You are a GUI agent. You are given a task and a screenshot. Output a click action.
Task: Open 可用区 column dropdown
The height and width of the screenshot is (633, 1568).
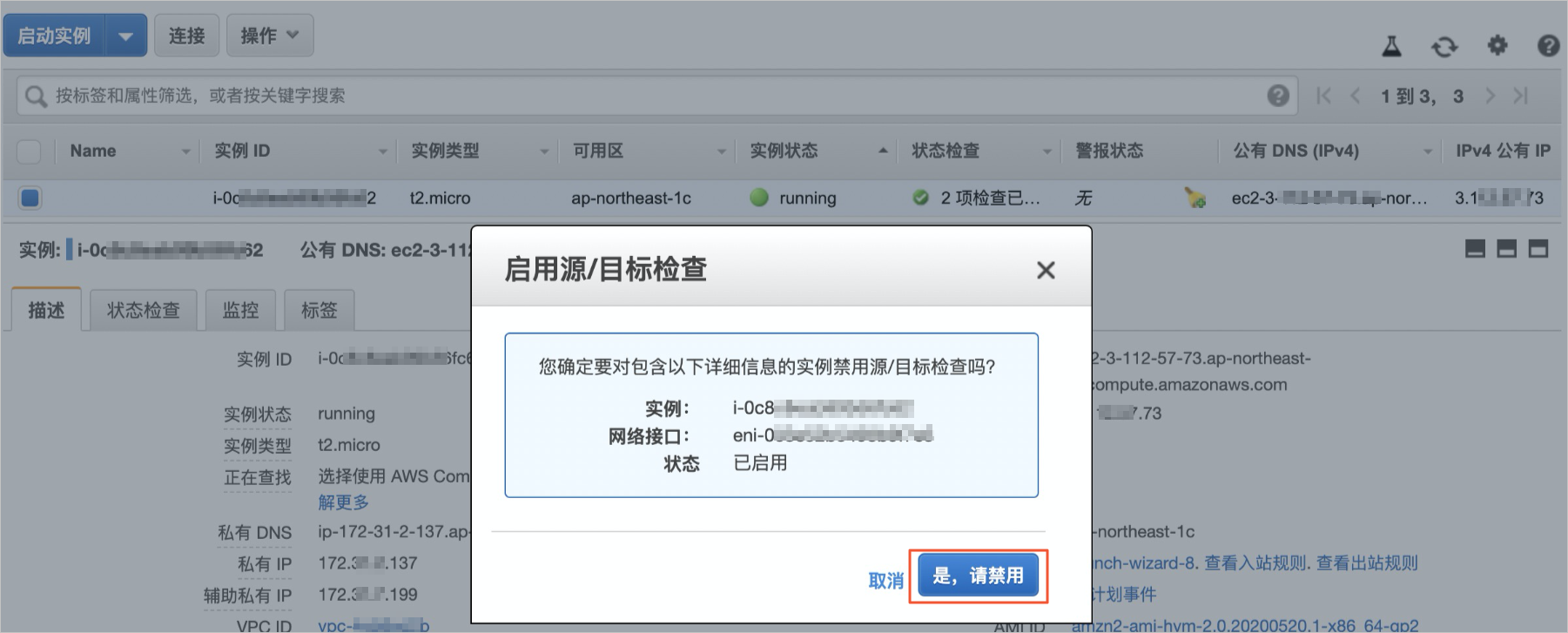click(722, 152)
